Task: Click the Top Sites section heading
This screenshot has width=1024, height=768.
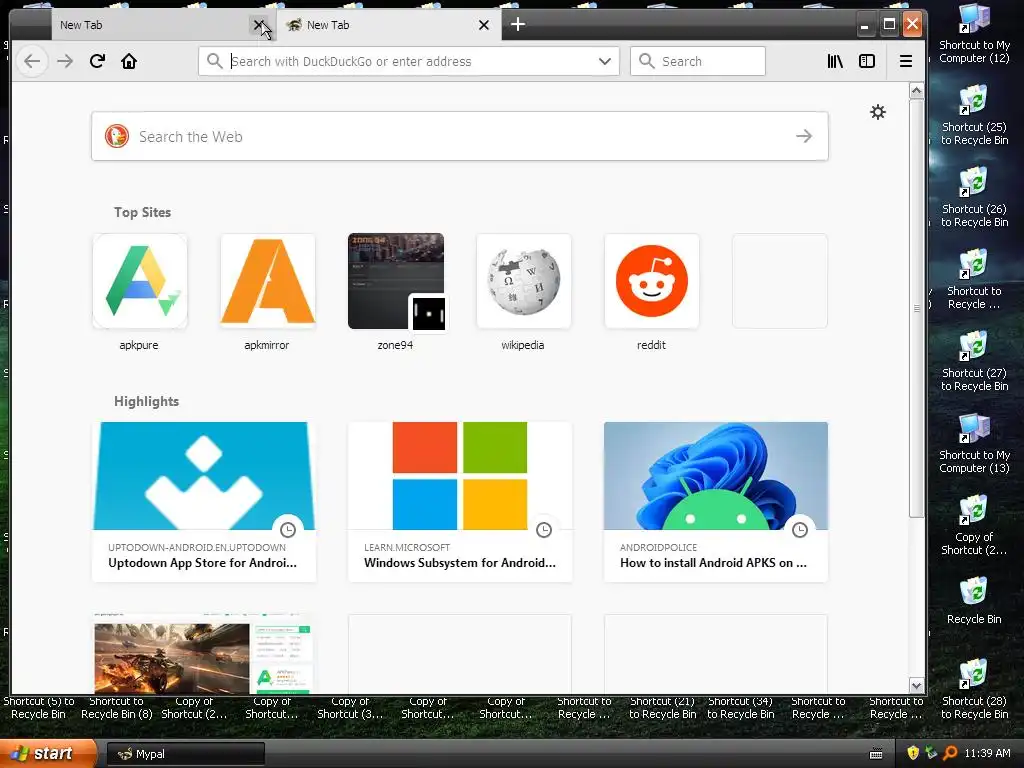Action: coord(142,212)
